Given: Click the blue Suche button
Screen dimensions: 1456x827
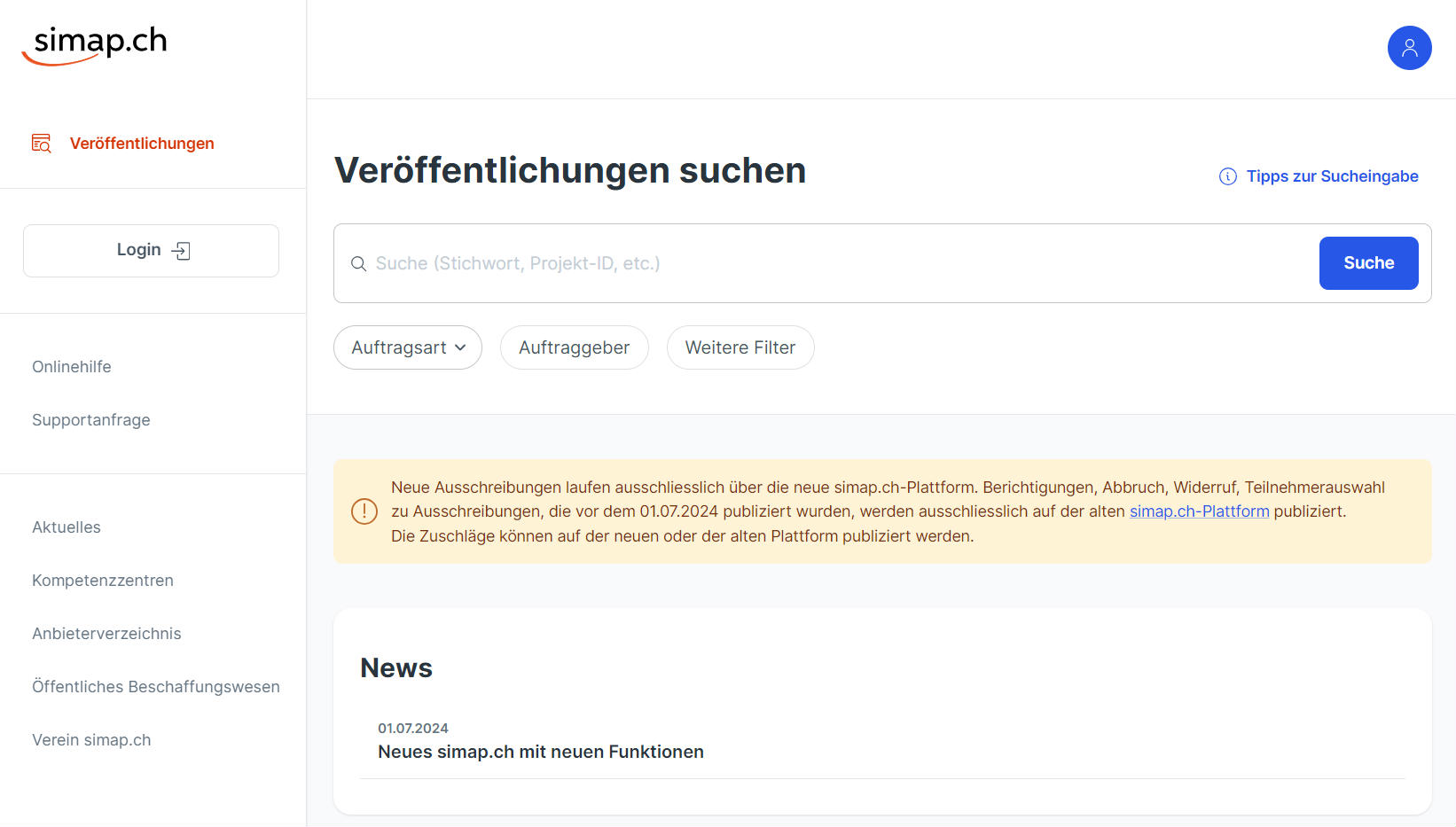Looking at the screenshot, I should coord(1368,263).
